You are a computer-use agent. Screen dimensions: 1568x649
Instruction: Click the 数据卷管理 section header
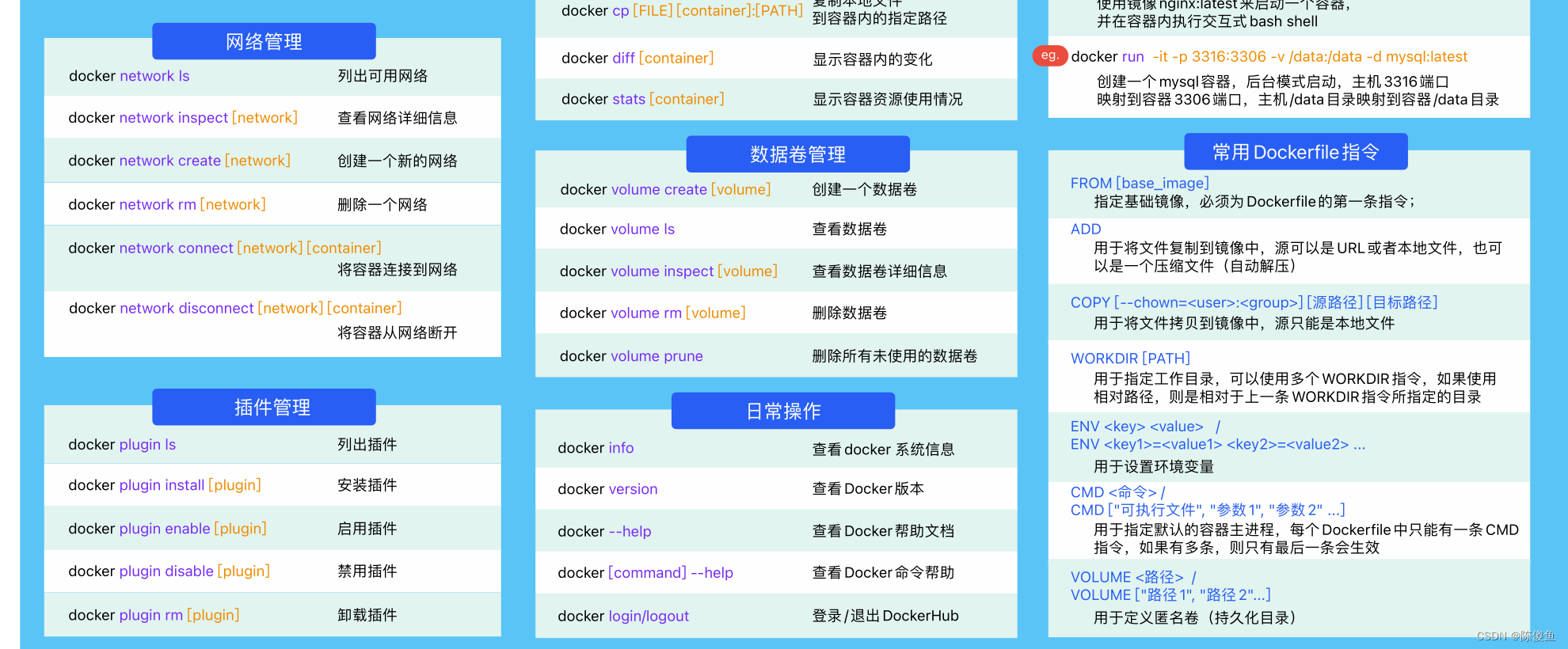[797, 154]
